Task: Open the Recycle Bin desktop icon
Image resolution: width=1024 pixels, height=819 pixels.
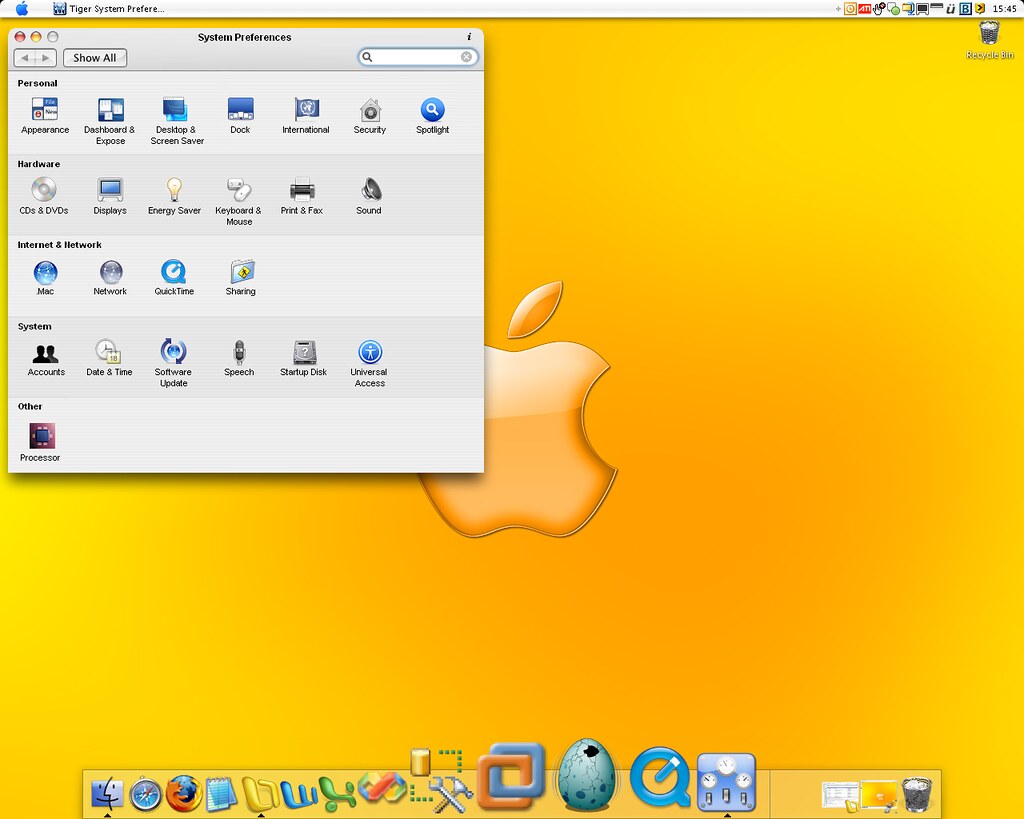Action: tap(989, 39)
